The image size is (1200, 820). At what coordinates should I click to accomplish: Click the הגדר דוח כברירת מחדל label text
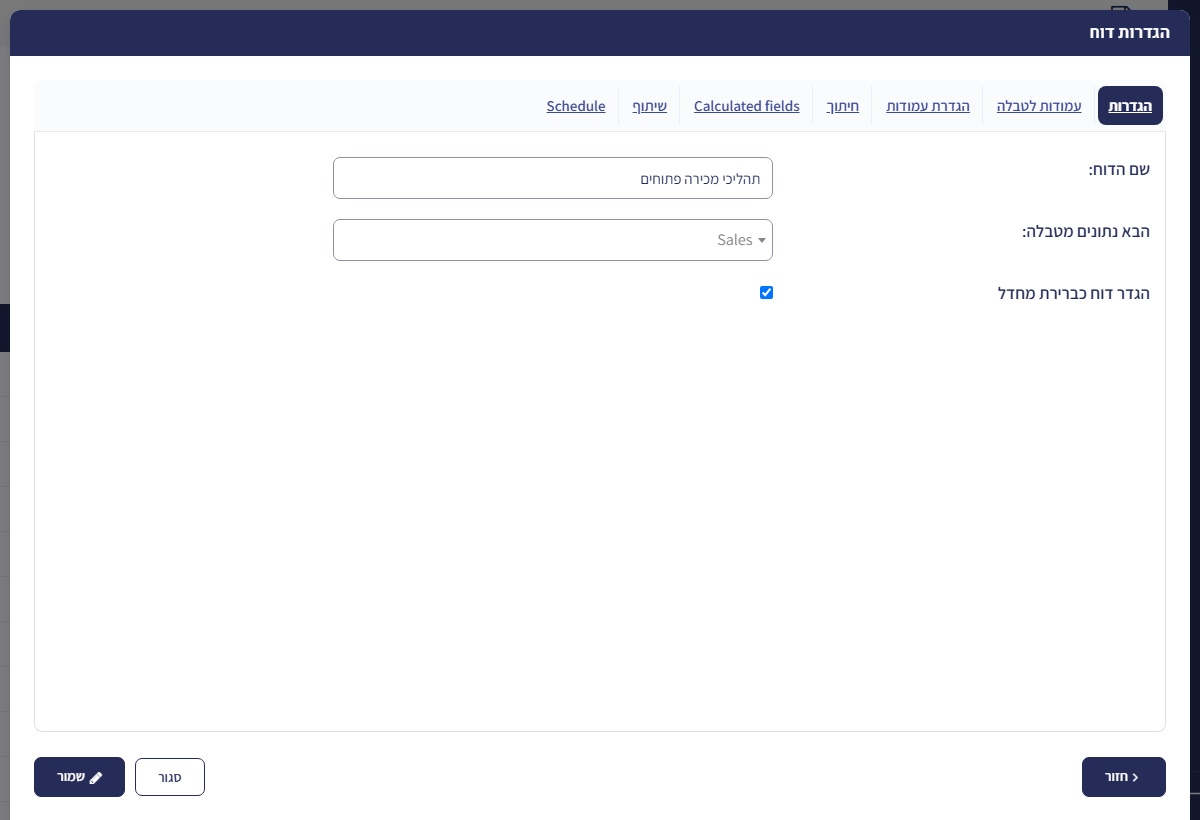click(x=1075, y=293)
